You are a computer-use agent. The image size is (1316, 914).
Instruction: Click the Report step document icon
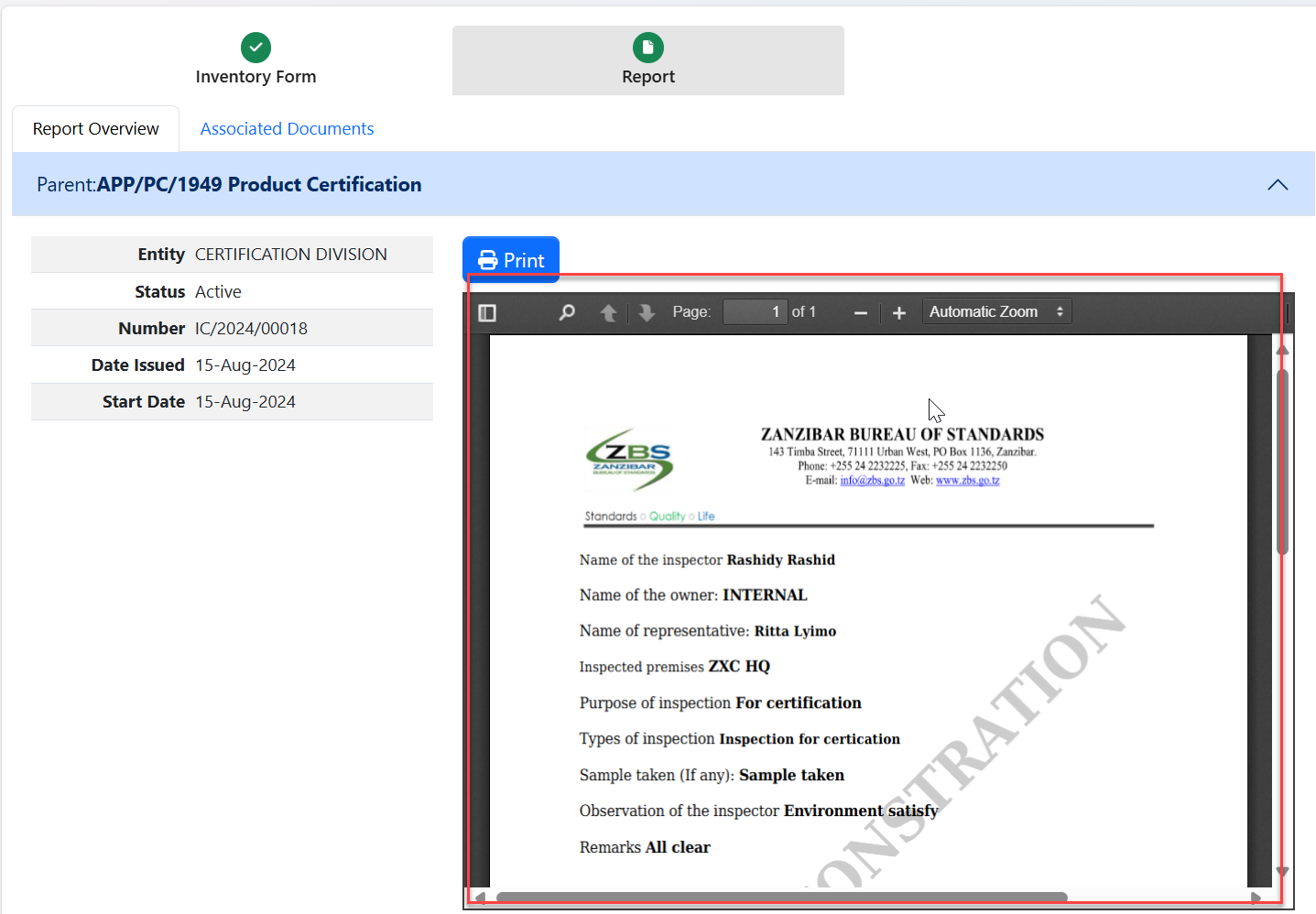[647, 48]
